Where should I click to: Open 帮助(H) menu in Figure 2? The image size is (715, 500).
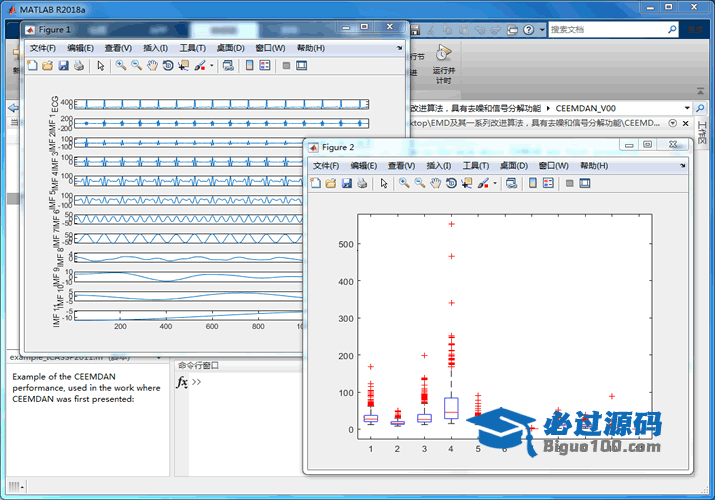click(x=594, y=165)
